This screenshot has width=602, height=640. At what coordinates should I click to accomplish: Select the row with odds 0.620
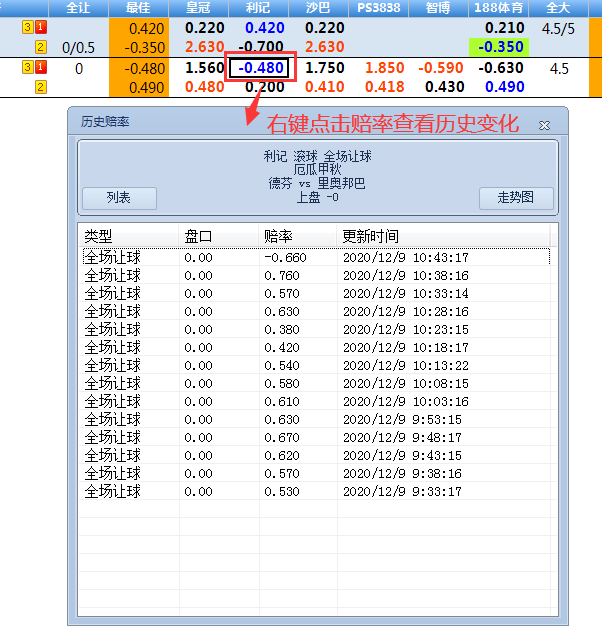(x=316, y=455)
